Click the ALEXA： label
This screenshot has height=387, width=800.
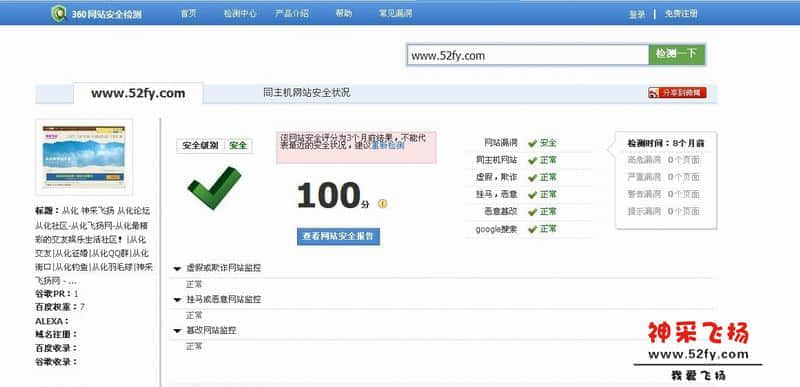click(52, 321)
